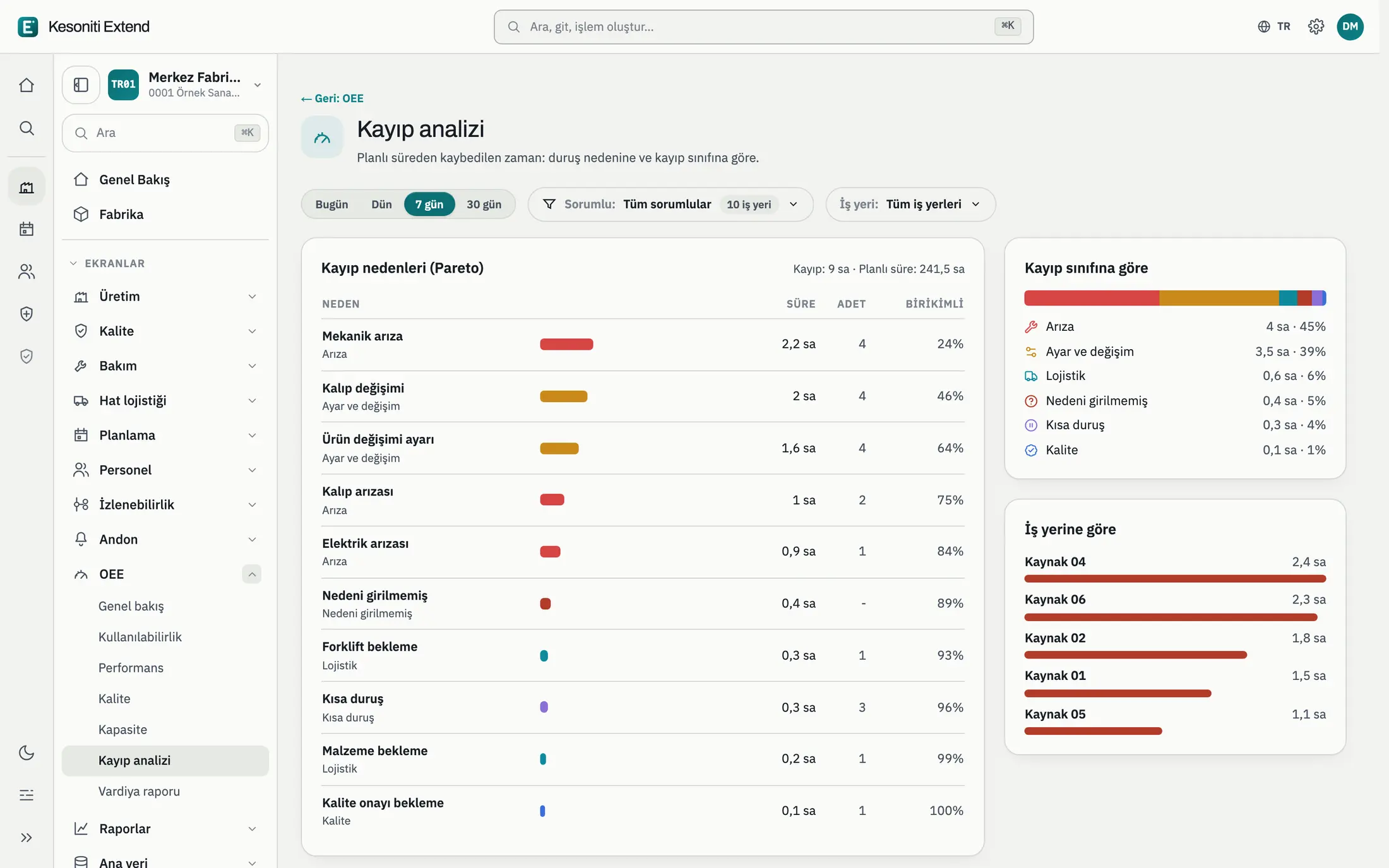
Task: Click the shield-plus icon in left rail
Action: [x=27, y=314]
